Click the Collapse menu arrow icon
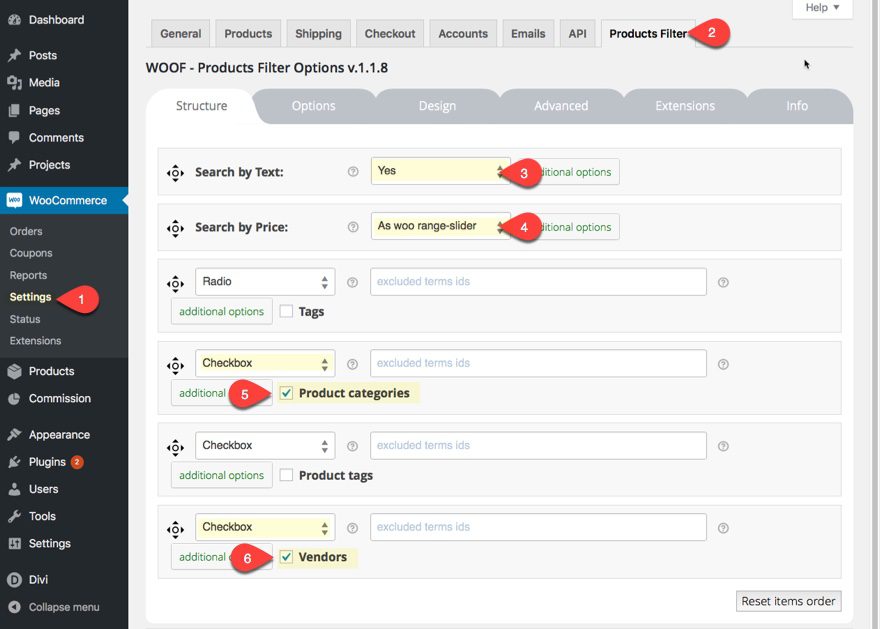880x629 pixels. click(14, 607)
